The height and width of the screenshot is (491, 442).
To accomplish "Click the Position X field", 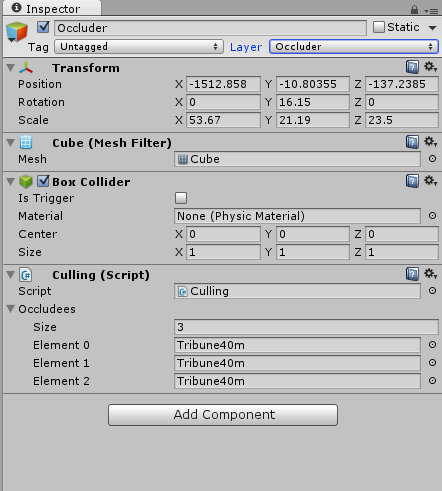I will [223, 84].
